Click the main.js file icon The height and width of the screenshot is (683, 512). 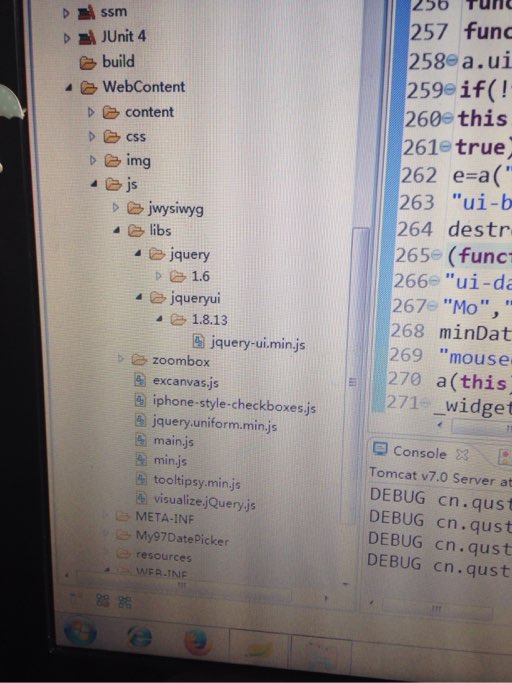(141, 438)
